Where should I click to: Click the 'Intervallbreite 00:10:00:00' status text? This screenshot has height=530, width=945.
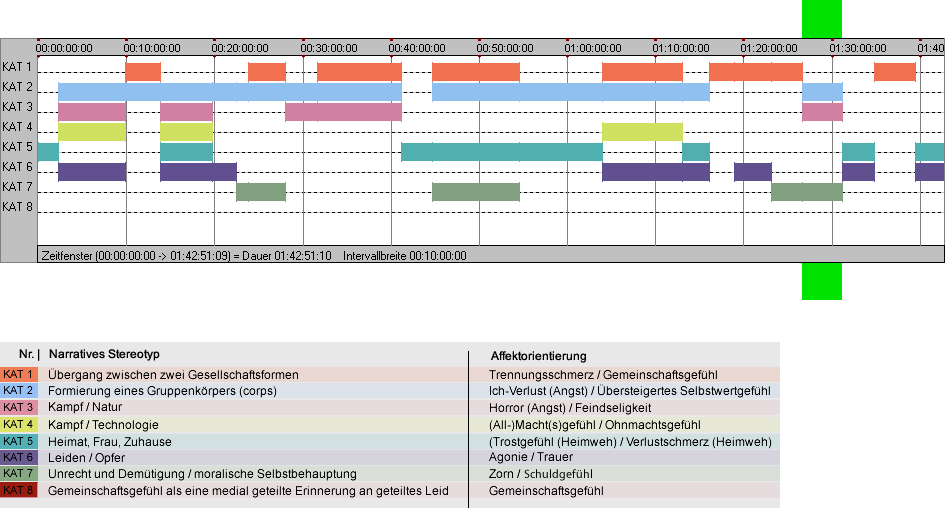405,256
